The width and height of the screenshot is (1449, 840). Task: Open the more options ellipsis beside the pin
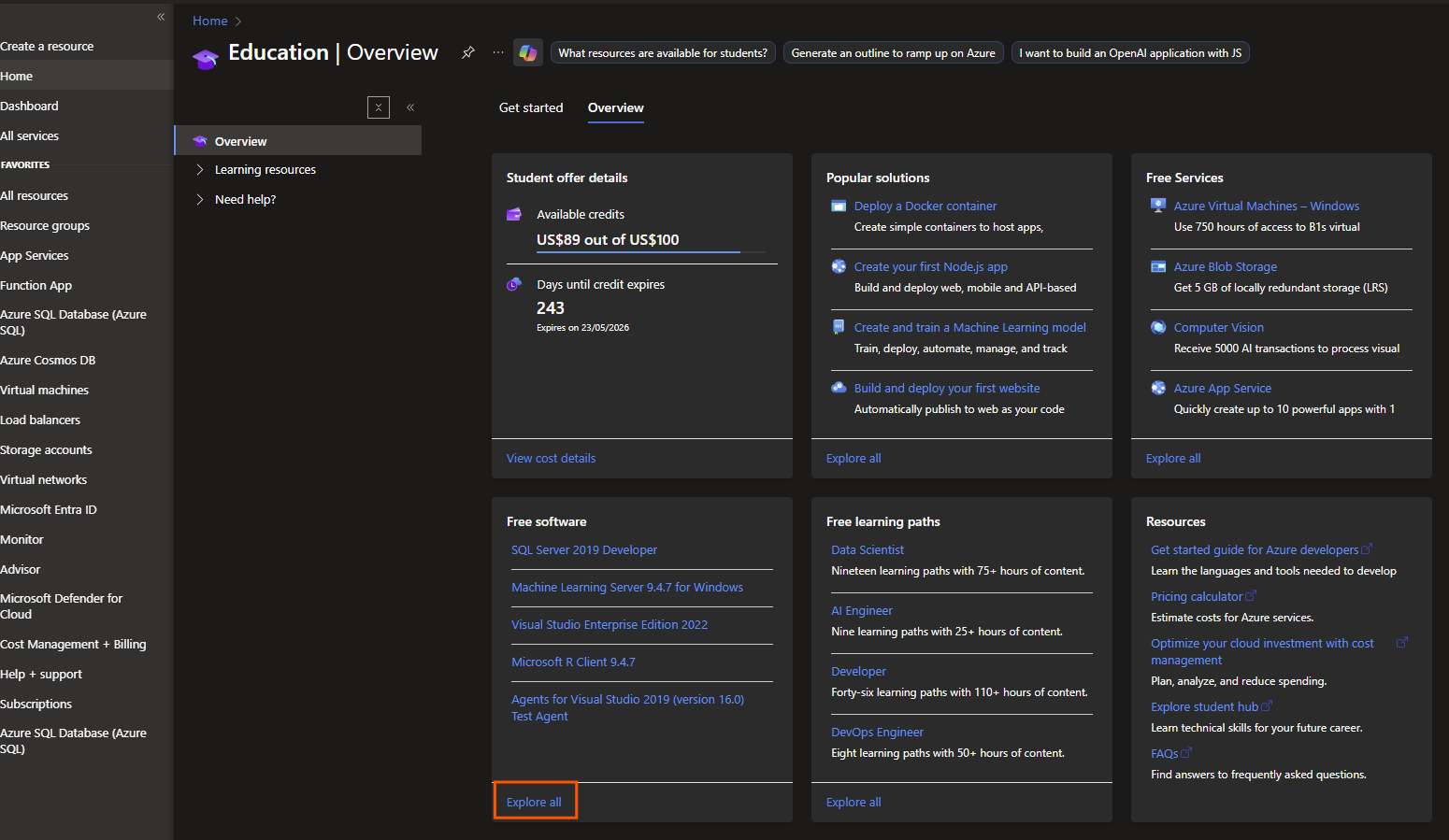tap(497, 52)
